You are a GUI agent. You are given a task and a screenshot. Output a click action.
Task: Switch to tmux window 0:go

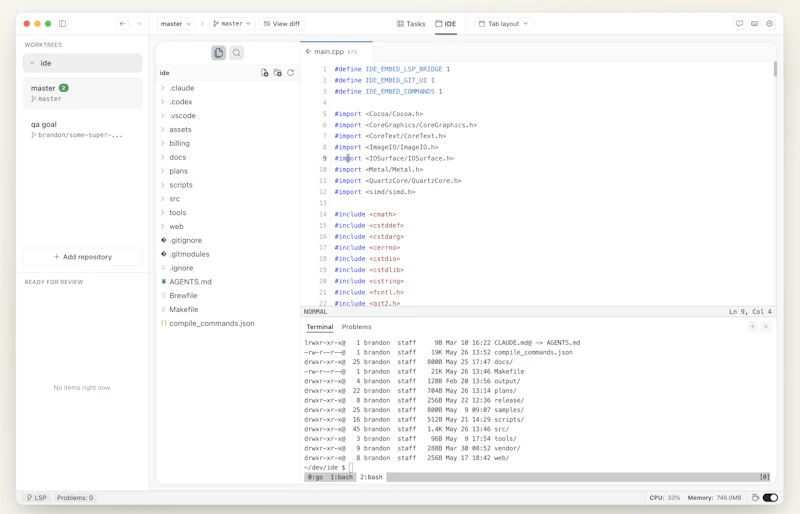pos(315,477)
